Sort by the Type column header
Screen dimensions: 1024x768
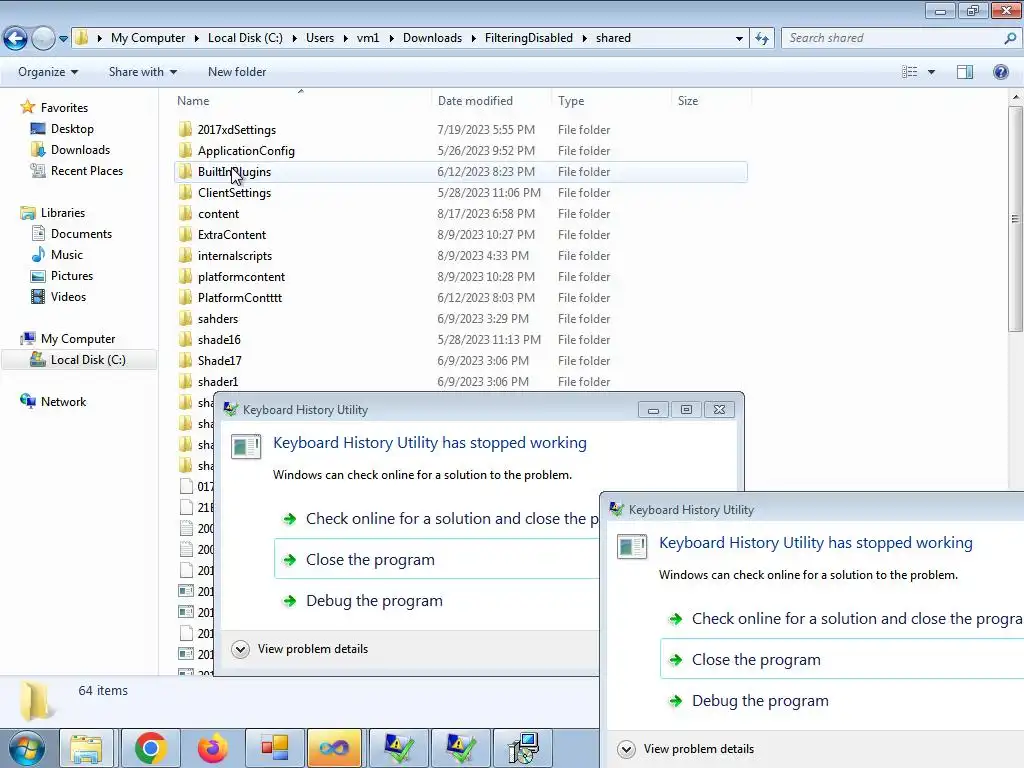(x=571, y=101)
